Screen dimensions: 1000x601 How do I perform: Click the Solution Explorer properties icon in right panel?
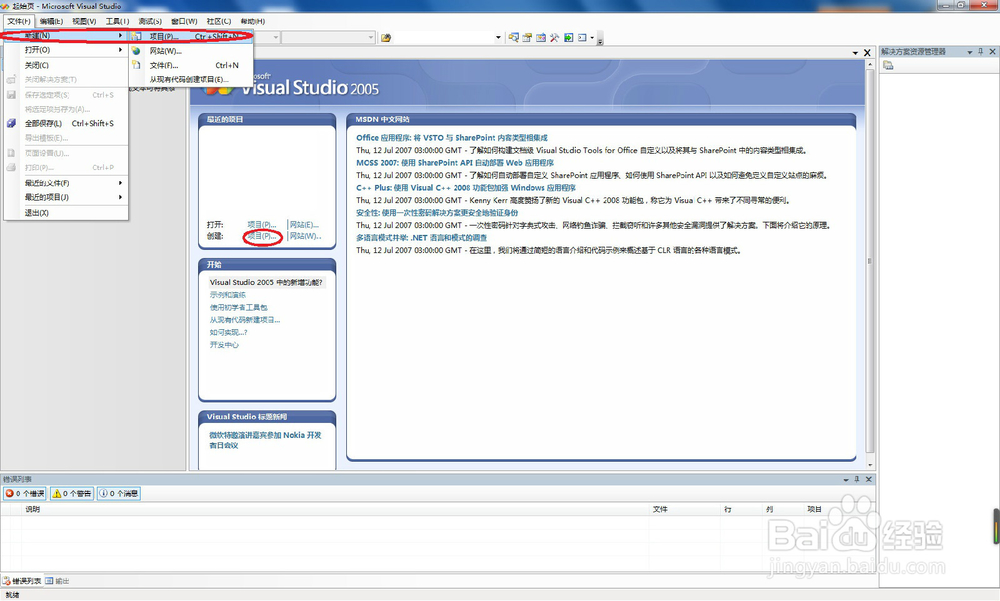pyautogui.click(x=888, y=65)
